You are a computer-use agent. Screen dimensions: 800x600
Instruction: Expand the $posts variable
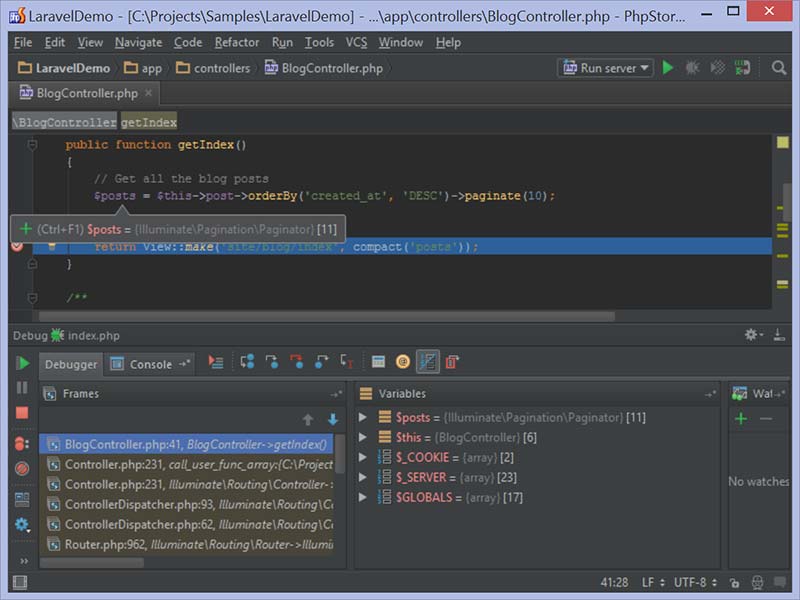pos(363,417)
